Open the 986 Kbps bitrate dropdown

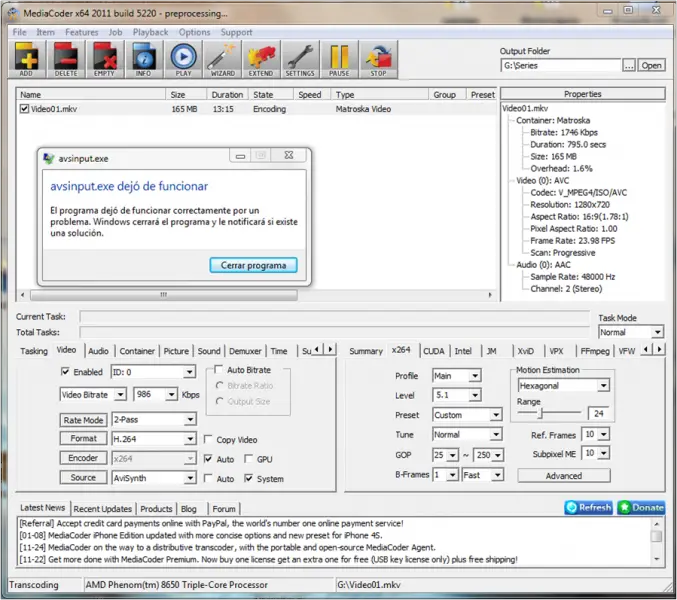coord(155,394)
